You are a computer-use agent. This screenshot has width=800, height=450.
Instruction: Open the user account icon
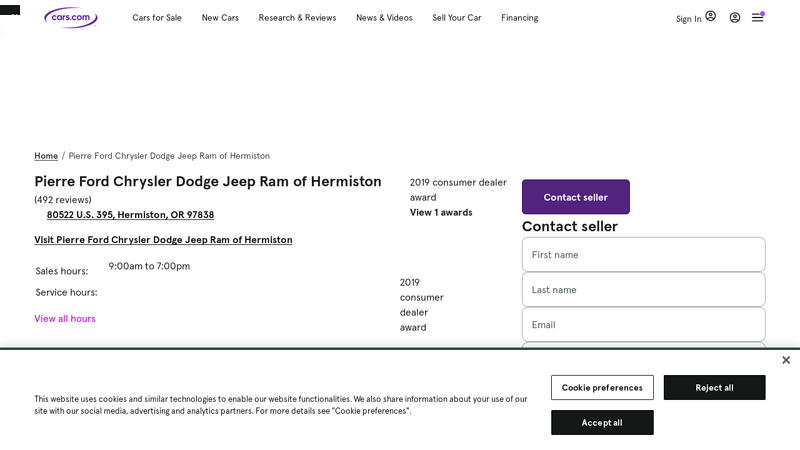click(735, 18)
